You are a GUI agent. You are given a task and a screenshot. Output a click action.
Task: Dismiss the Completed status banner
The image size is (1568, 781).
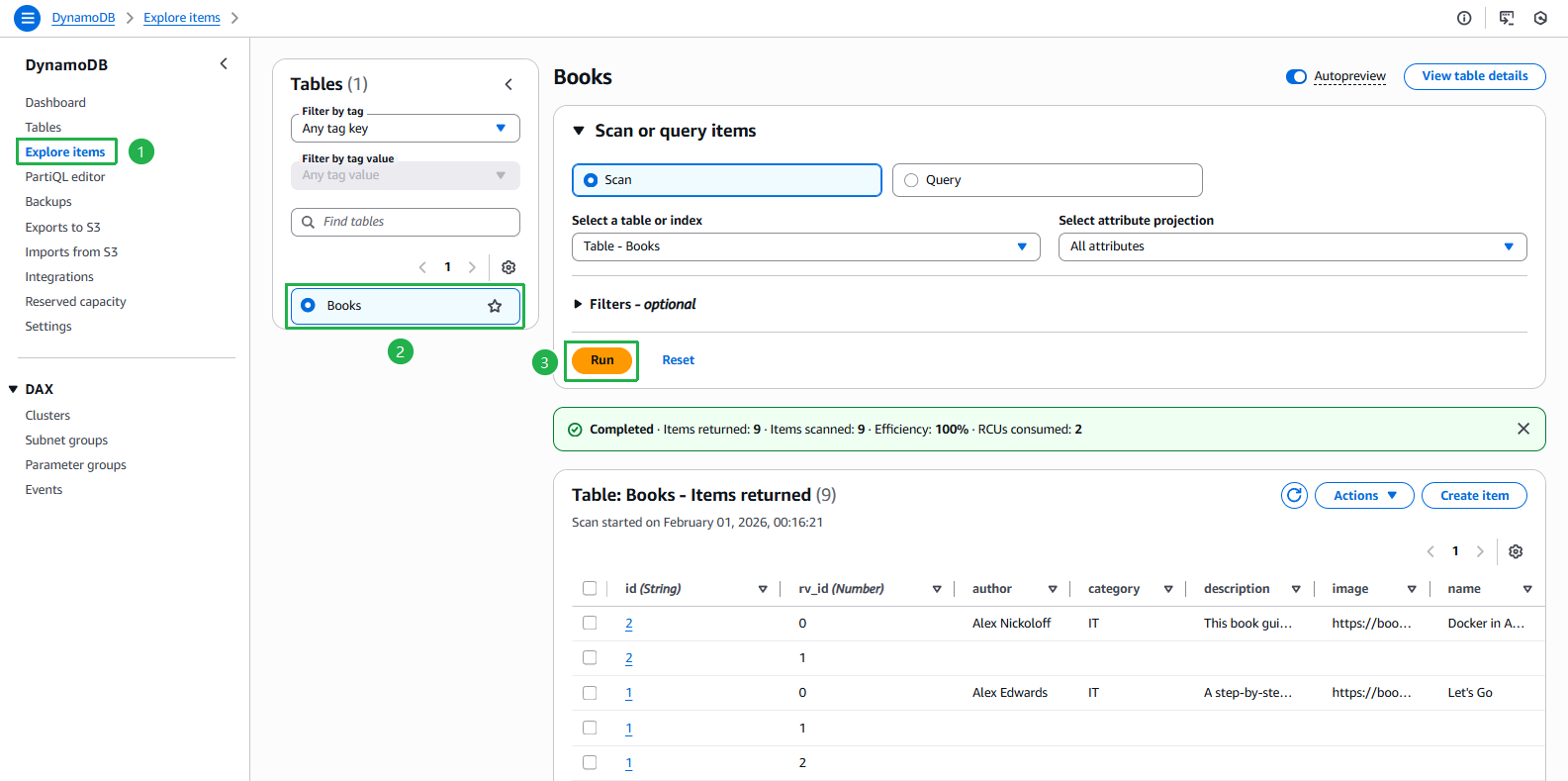pos(1523,429)
